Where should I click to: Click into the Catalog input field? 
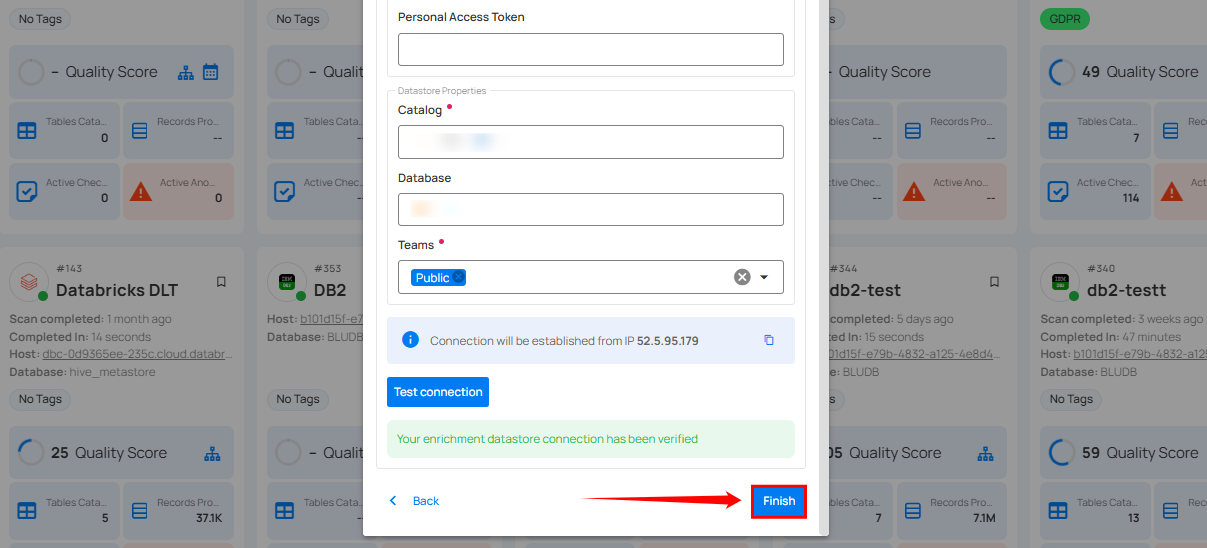[590, 142]
